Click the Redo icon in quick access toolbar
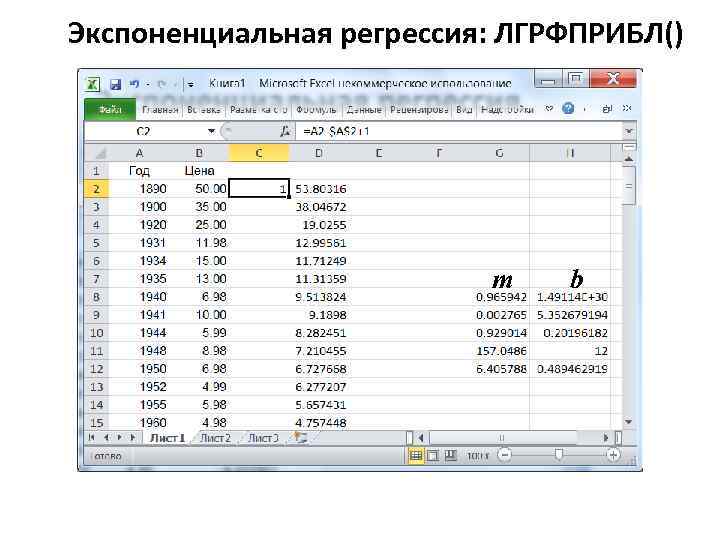The width and height of the screenshot is (720, 540). tap(162, 84)
